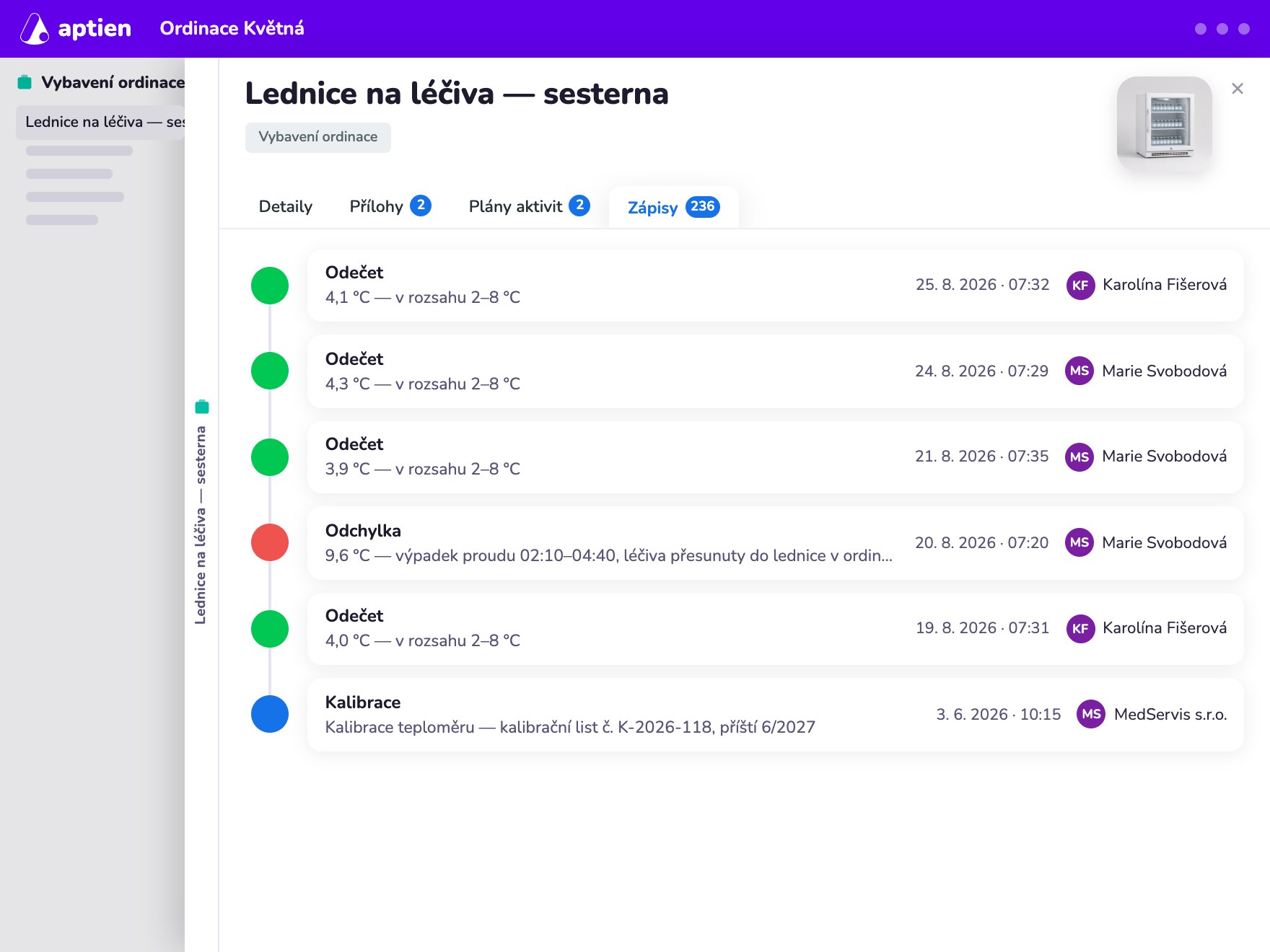The width and height of the screenshot is (1270, 952).
Task: Click MS avatar on the 24. 8. 2026 entry
Action: tap(1079, 371)
